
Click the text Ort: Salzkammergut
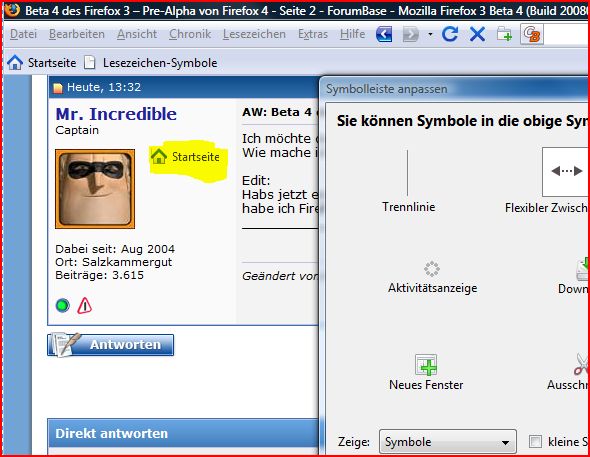coord(114,262)
